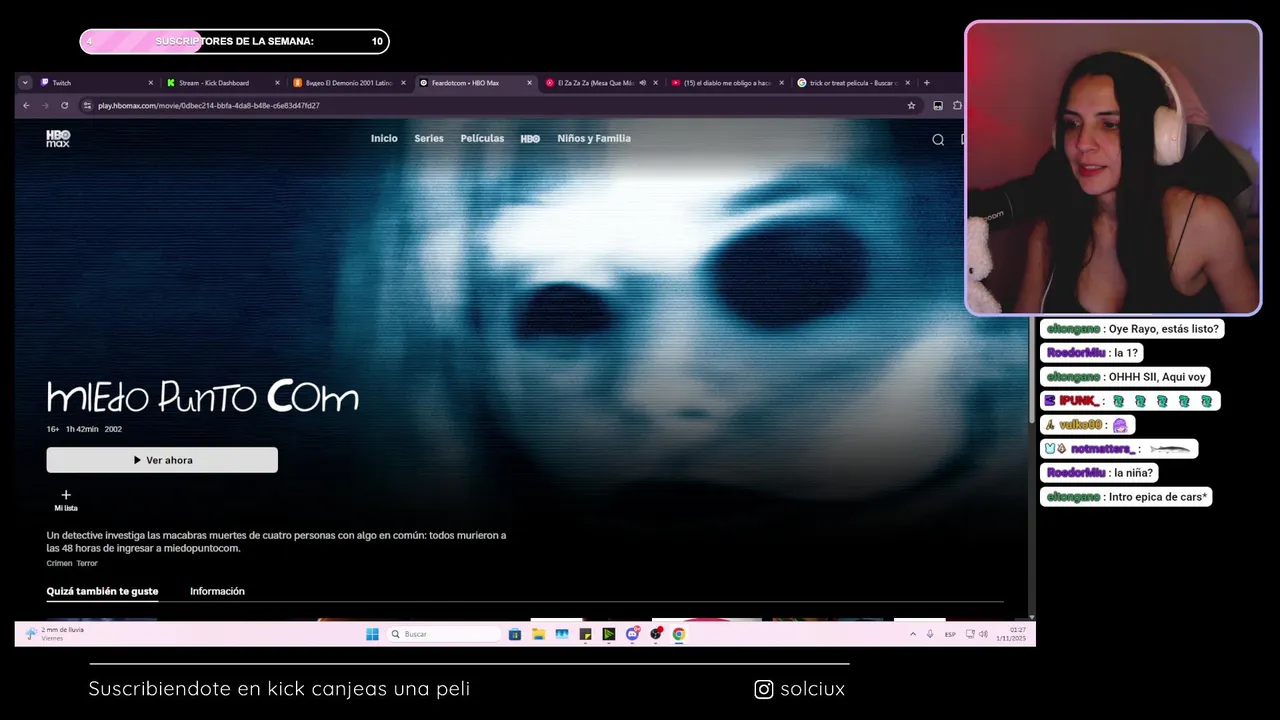Switch to El Demonio 2001 Latino tab
Screen dimensions: 1280x720
coord(349,83)
